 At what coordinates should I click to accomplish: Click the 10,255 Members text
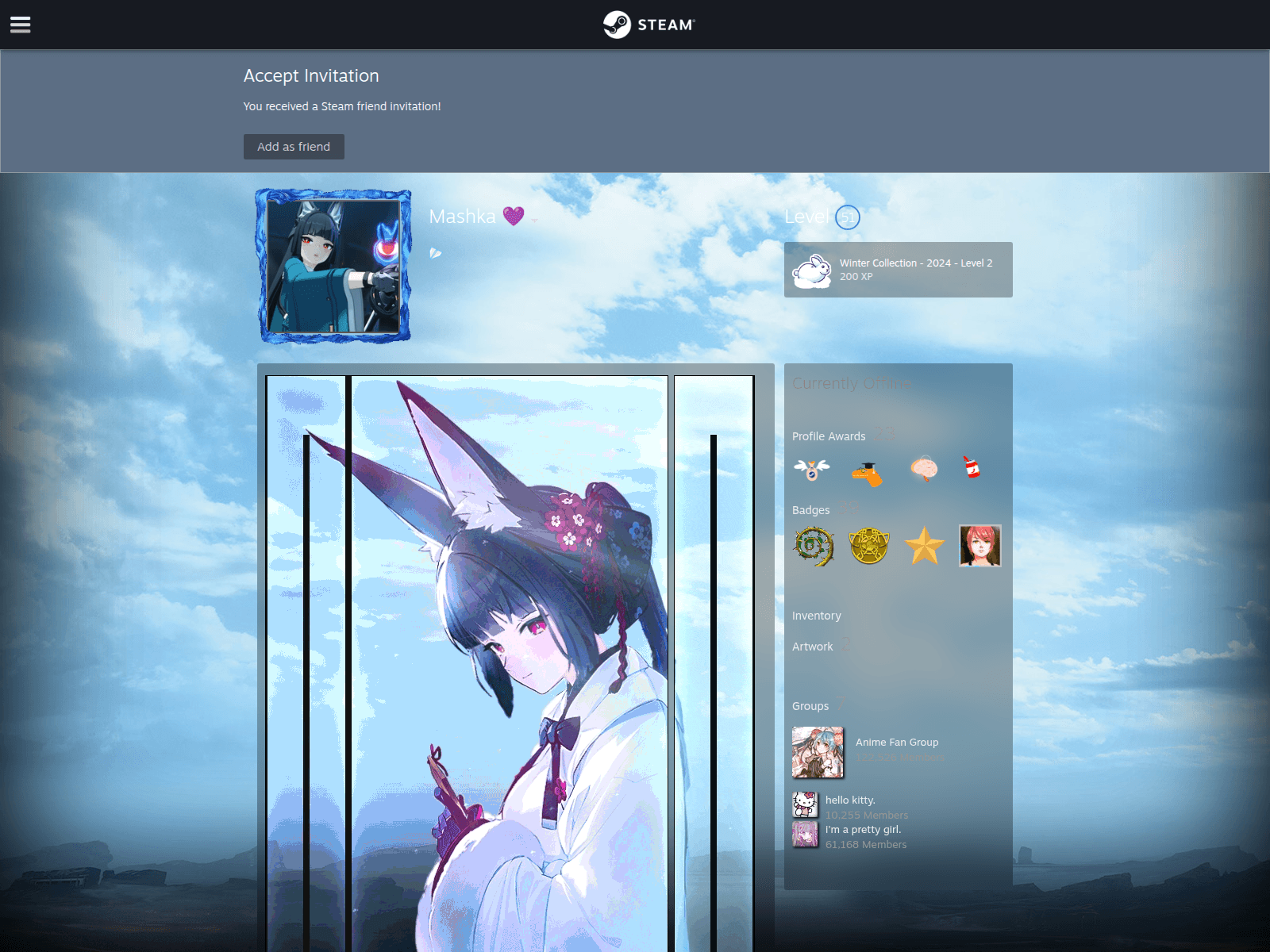(x=867, y=816)
